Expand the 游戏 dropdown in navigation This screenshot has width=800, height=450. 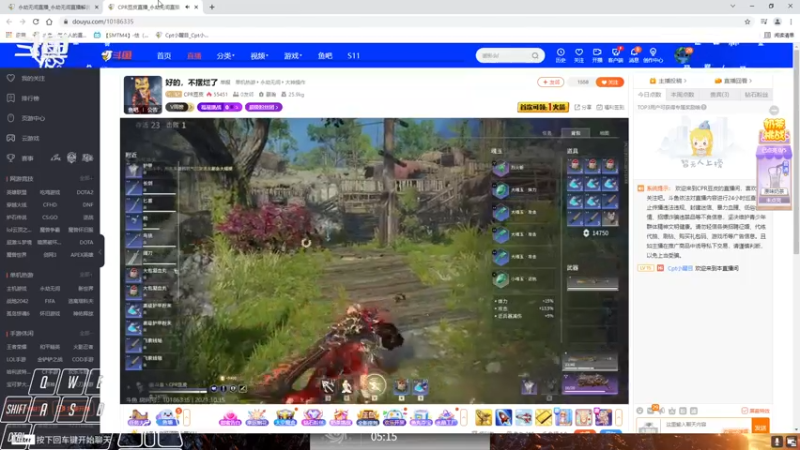click(x=292, y=56)
